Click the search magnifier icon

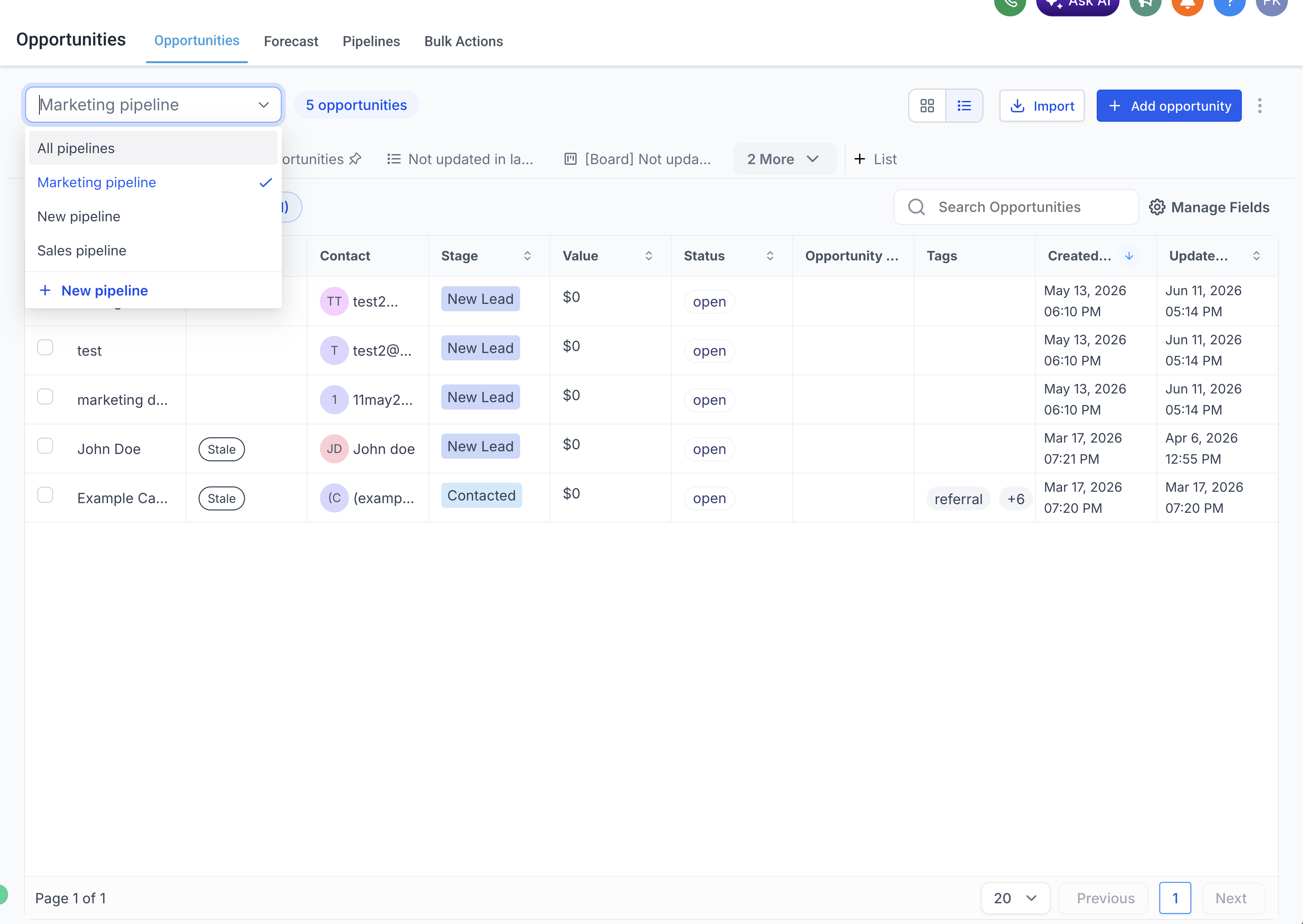point(916,207)
